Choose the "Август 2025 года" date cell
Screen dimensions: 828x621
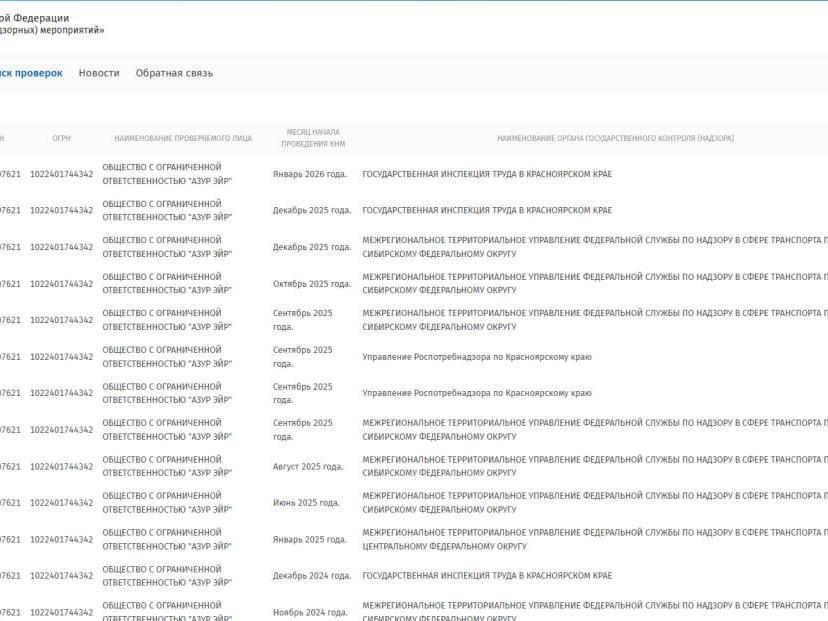click(x=307, y=467)
